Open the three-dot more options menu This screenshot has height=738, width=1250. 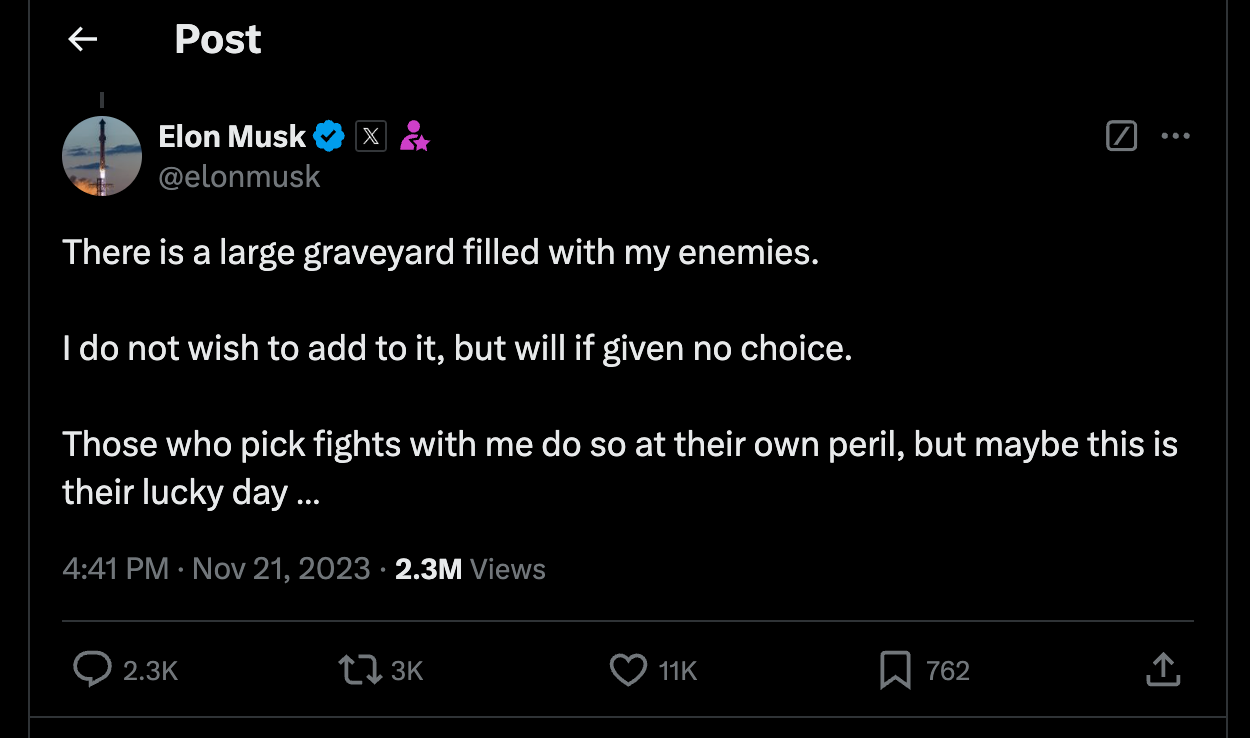[x=1175, y=136]
